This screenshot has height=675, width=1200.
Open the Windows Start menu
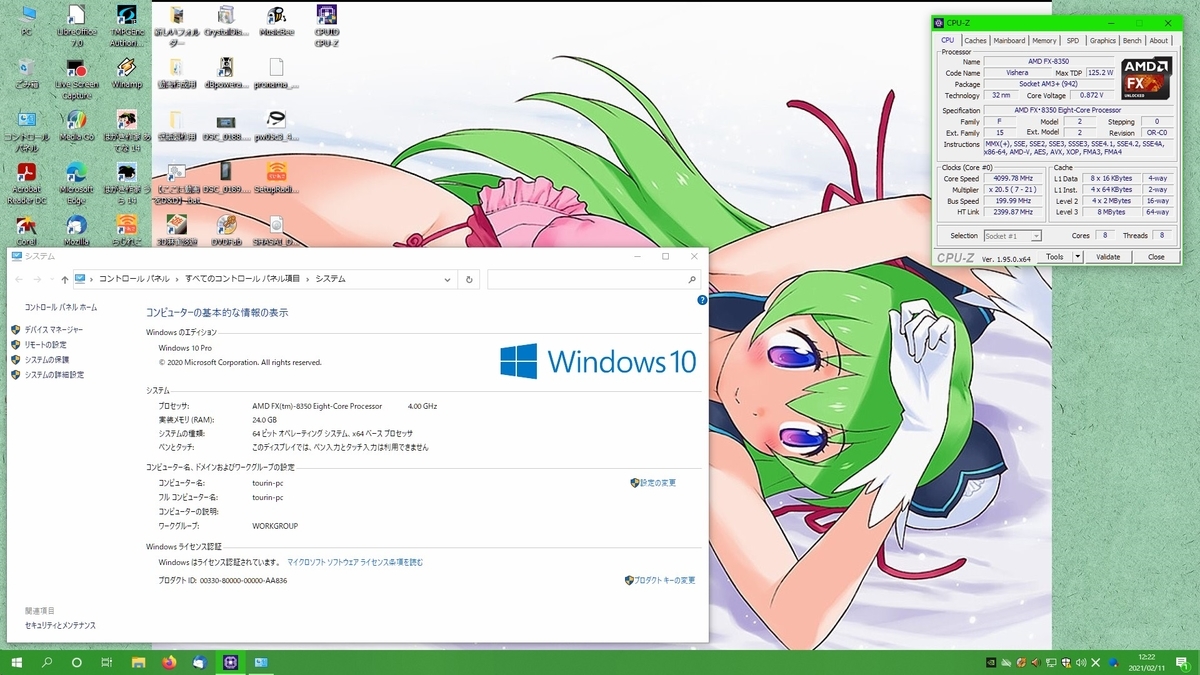tap(15, 663)
